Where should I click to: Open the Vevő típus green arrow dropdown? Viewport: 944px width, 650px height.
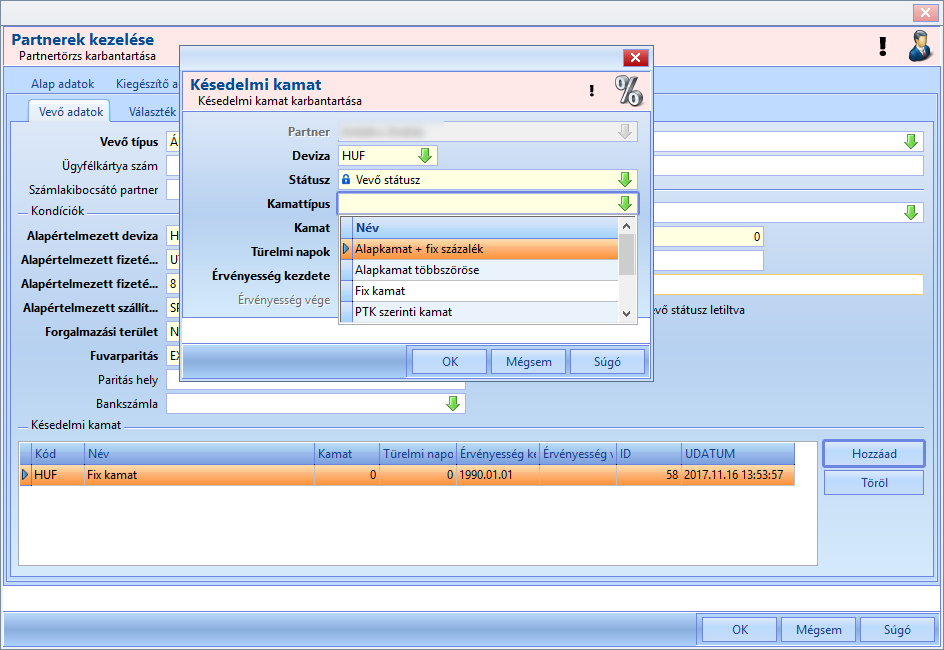(x=911, y=142)
